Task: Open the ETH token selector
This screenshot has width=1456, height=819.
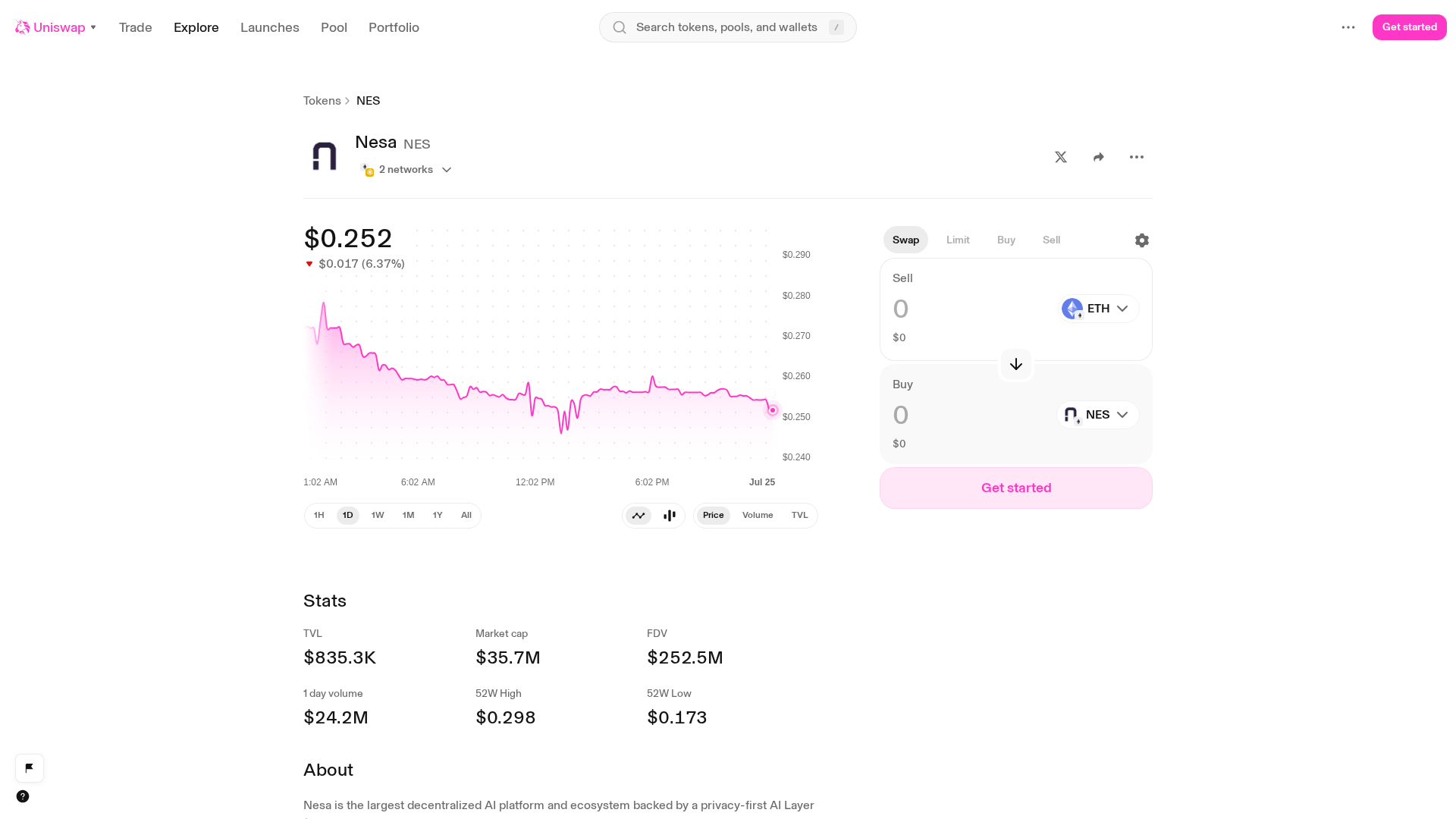Action: [1098, 309]
